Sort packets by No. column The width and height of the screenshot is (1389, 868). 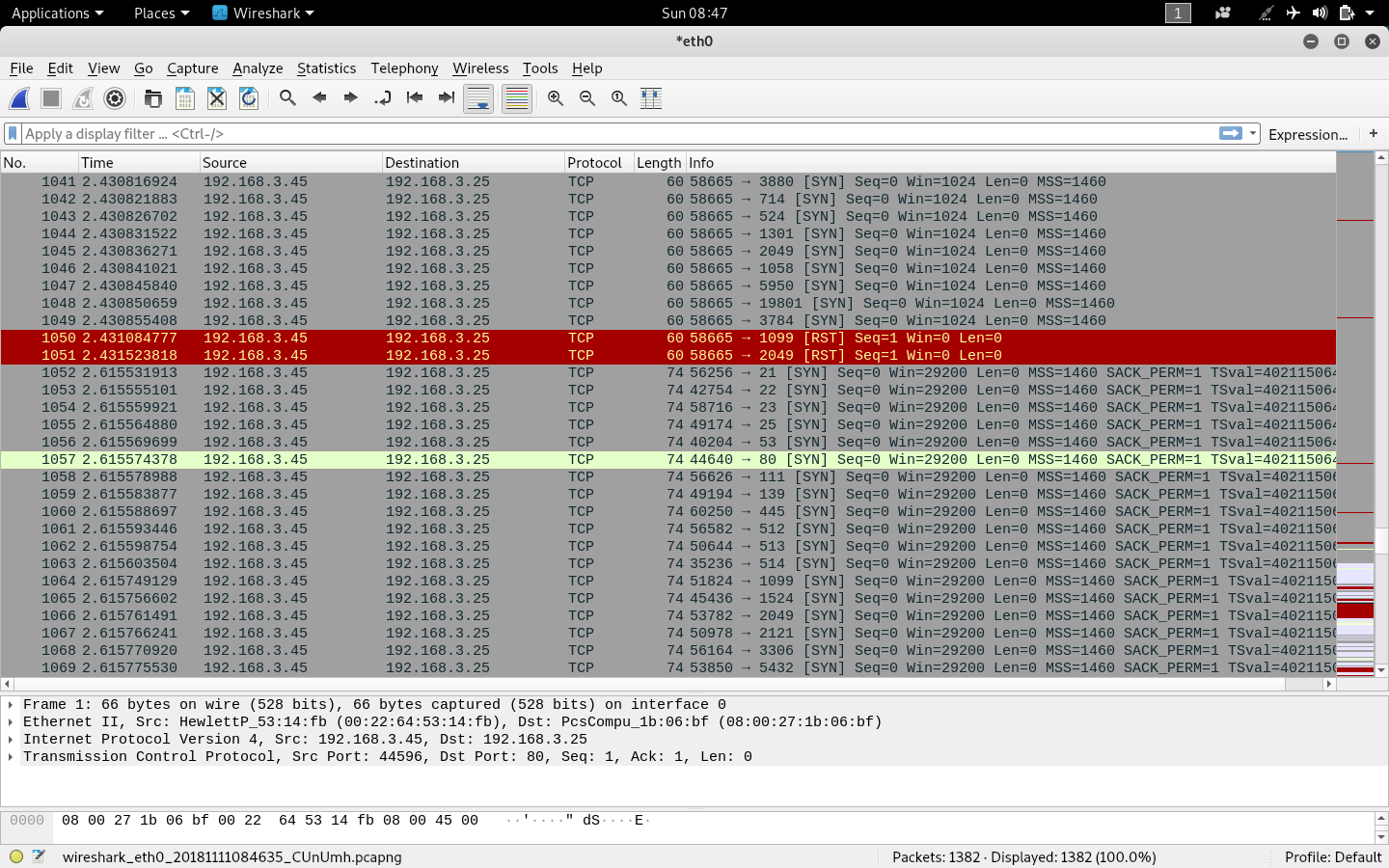pyautogui.click(x=39, y=163)
